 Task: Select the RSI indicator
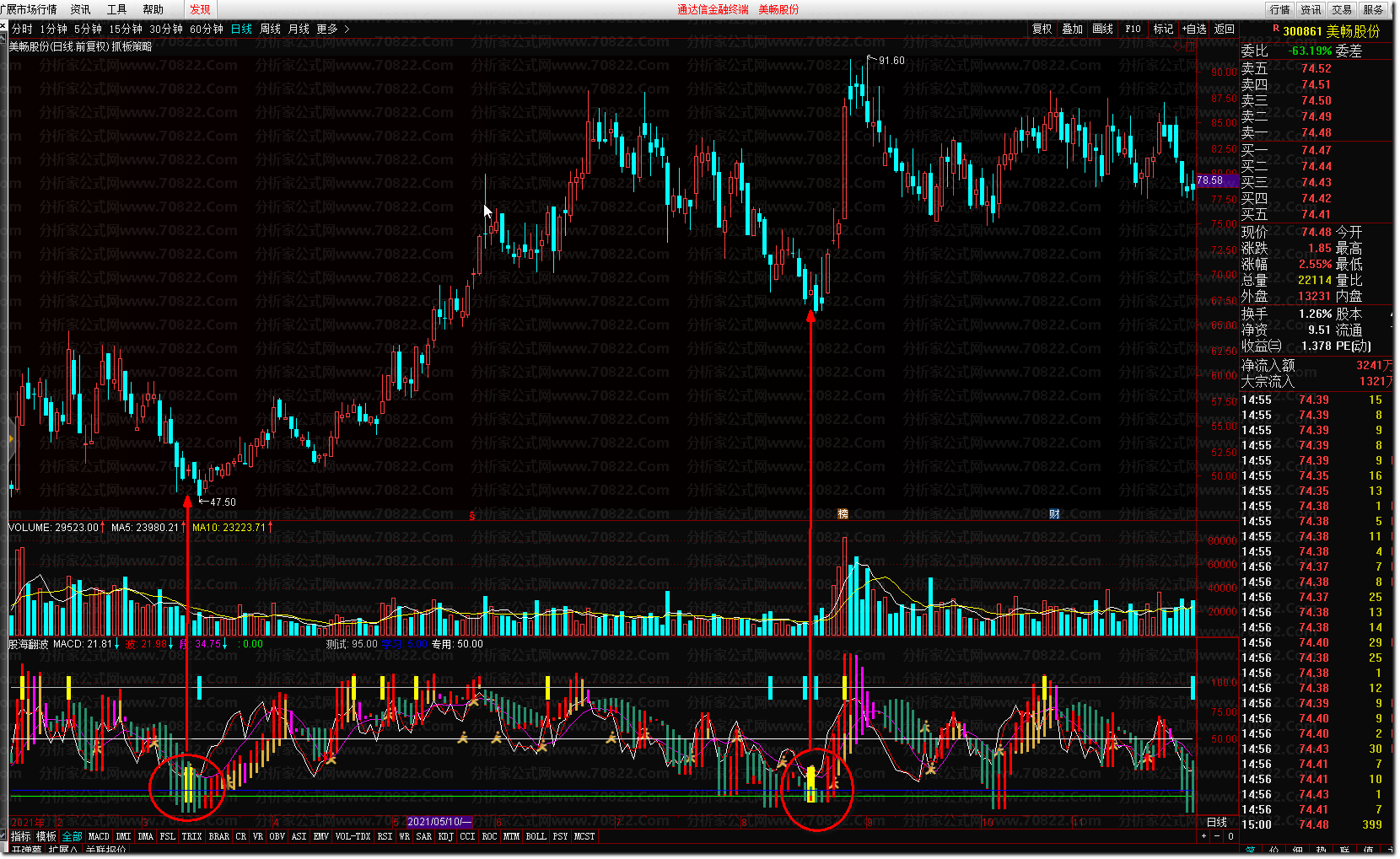coord(385,836)
